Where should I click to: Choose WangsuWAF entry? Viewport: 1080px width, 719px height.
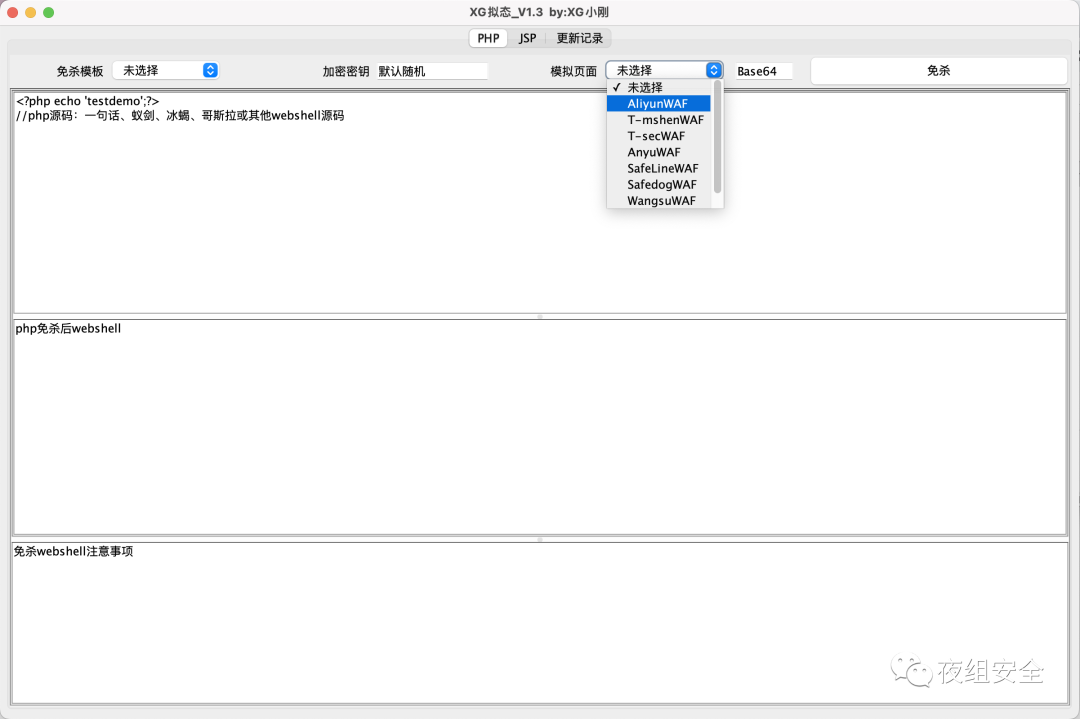click(659, 201)
